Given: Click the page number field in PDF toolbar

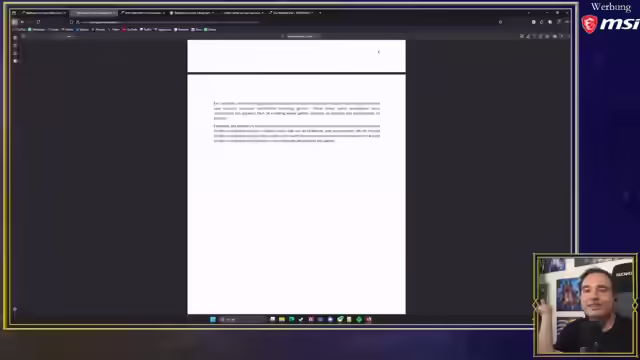Looking at the screenshot, I should 300,36.
